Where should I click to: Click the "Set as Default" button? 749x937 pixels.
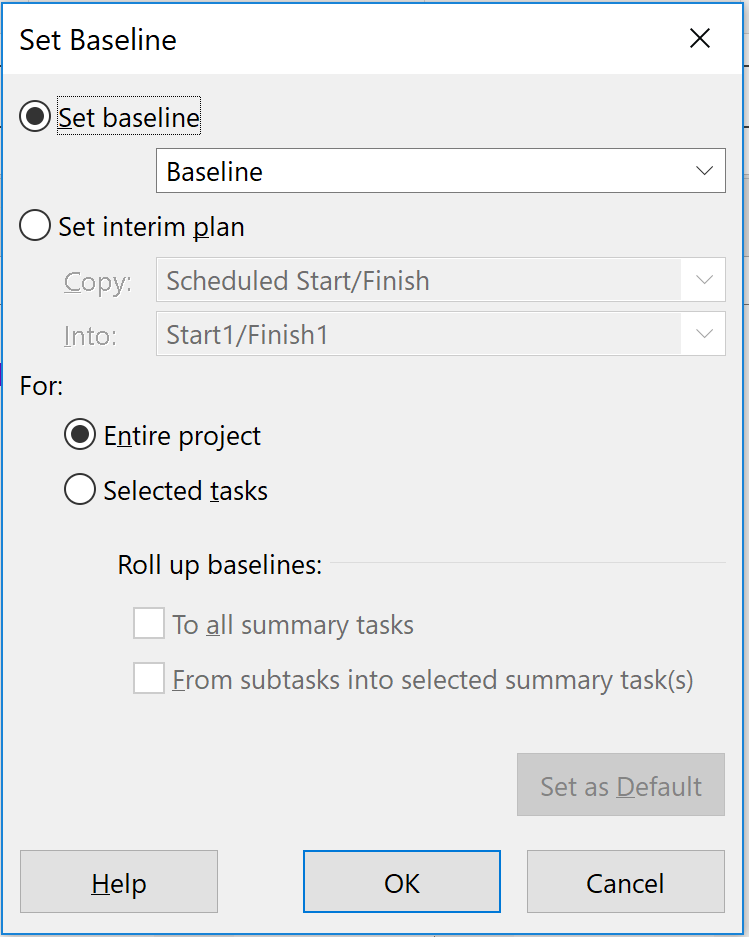621,786
